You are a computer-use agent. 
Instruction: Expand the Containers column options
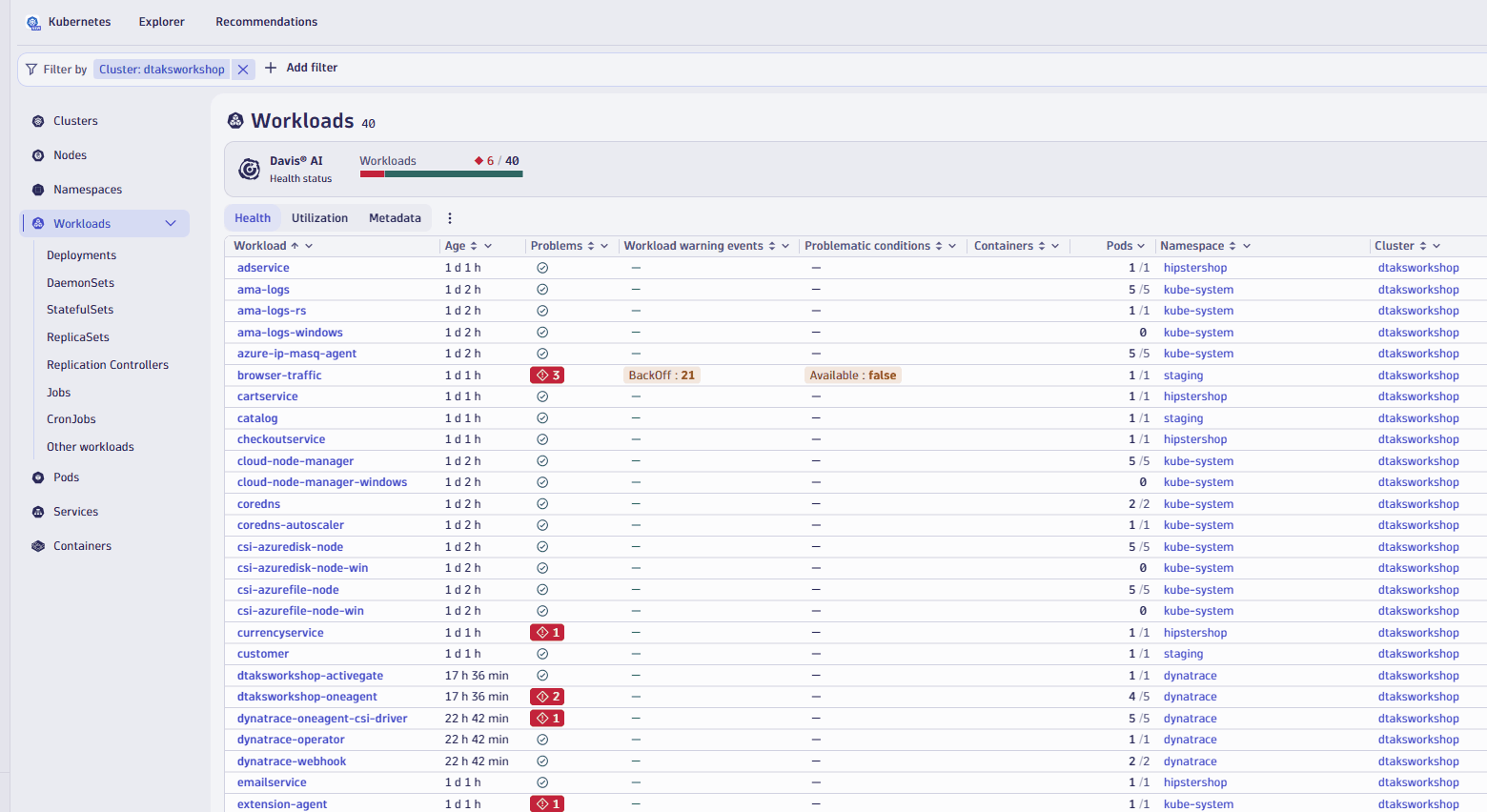pyautogui.click(x=1055, y=246)
